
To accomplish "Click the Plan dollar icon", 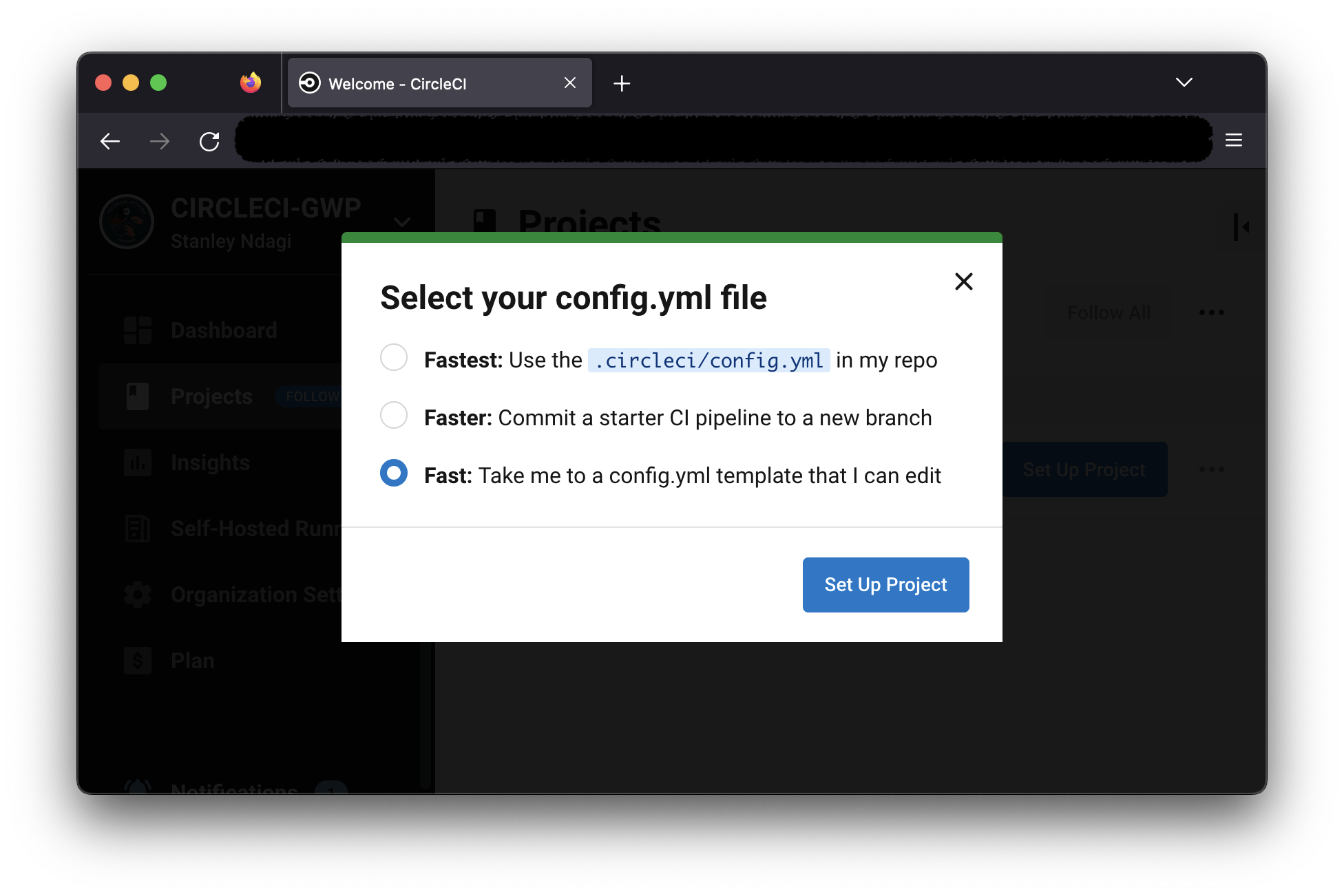I will coord(137,660).
